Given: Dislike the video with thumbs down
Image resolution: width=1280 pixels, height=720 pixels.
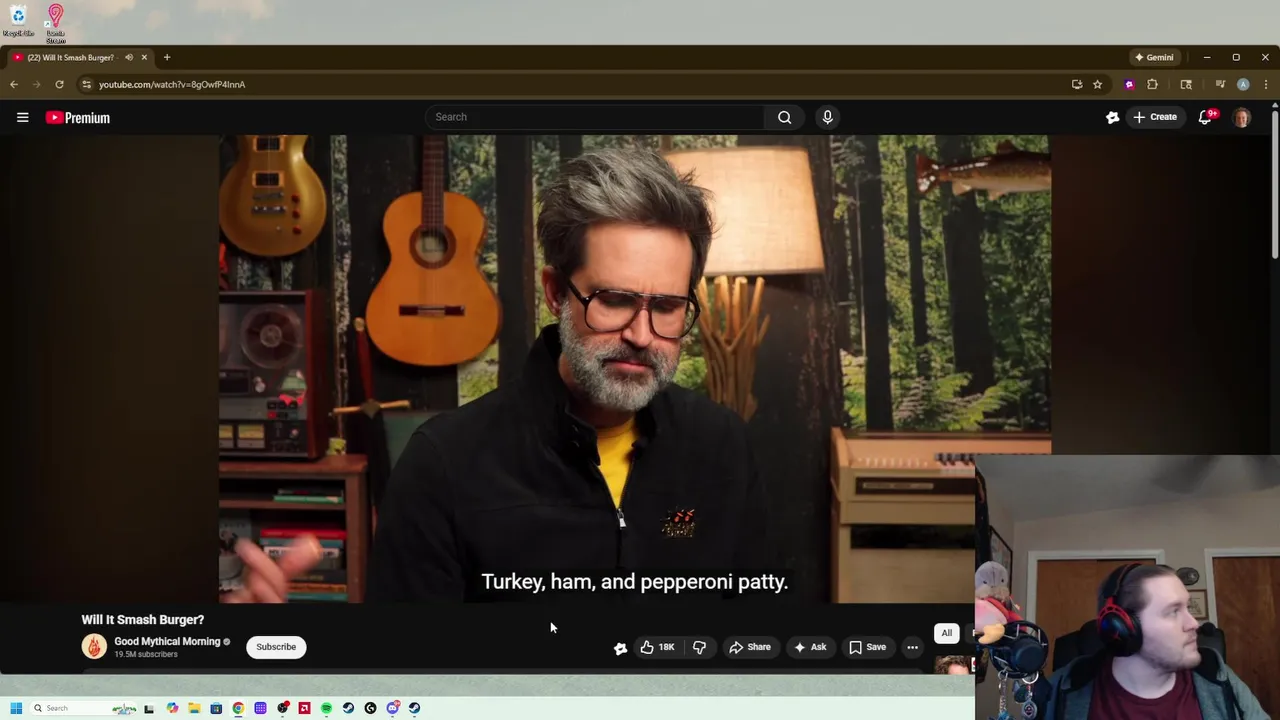Looking at the screenshot, I should pyautogui.click(x=699, y=647).
